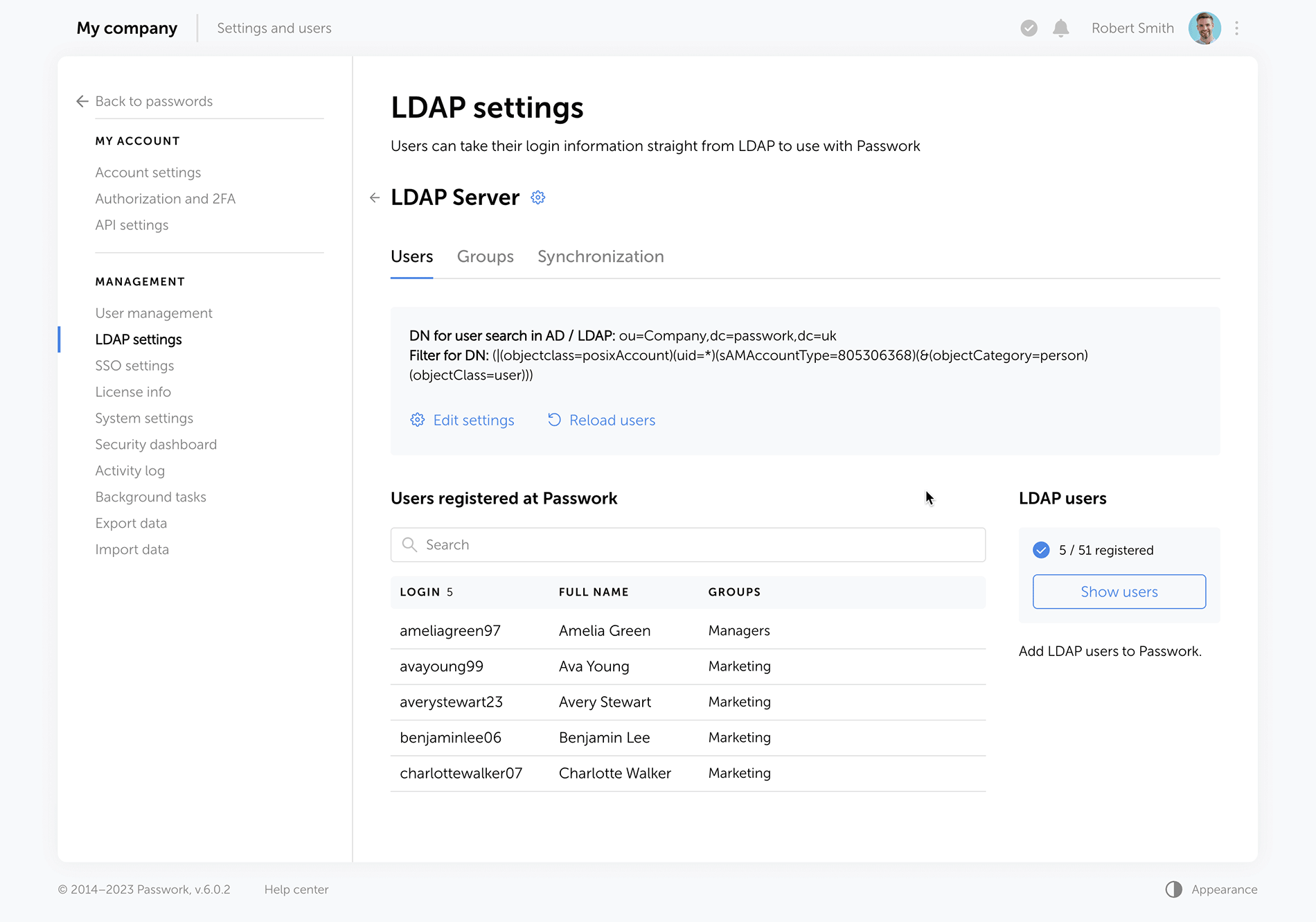Open the three-dot menu beside avatar

pos(1236,28)
